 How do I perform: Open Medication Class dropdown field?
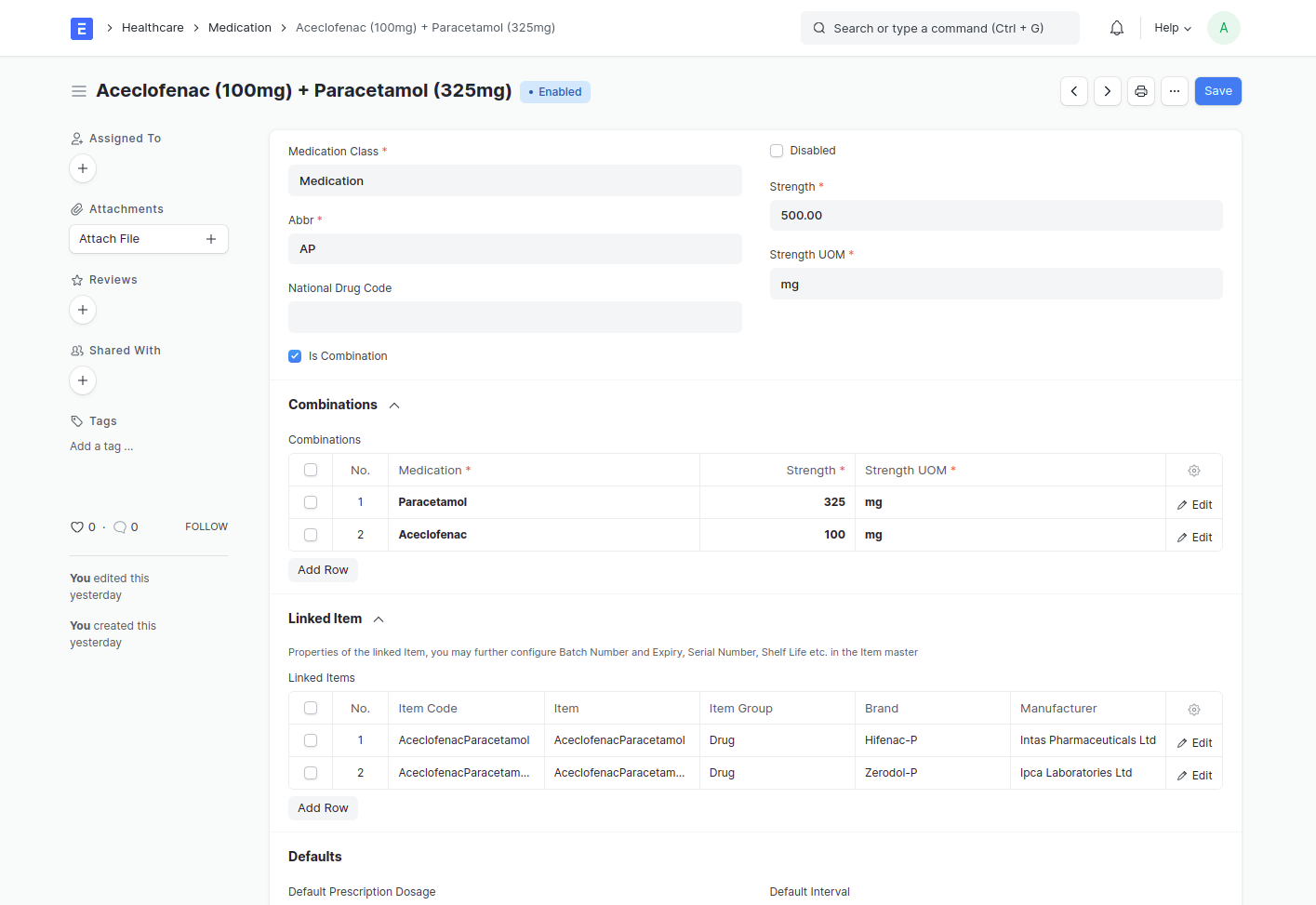tap(515, 180)
